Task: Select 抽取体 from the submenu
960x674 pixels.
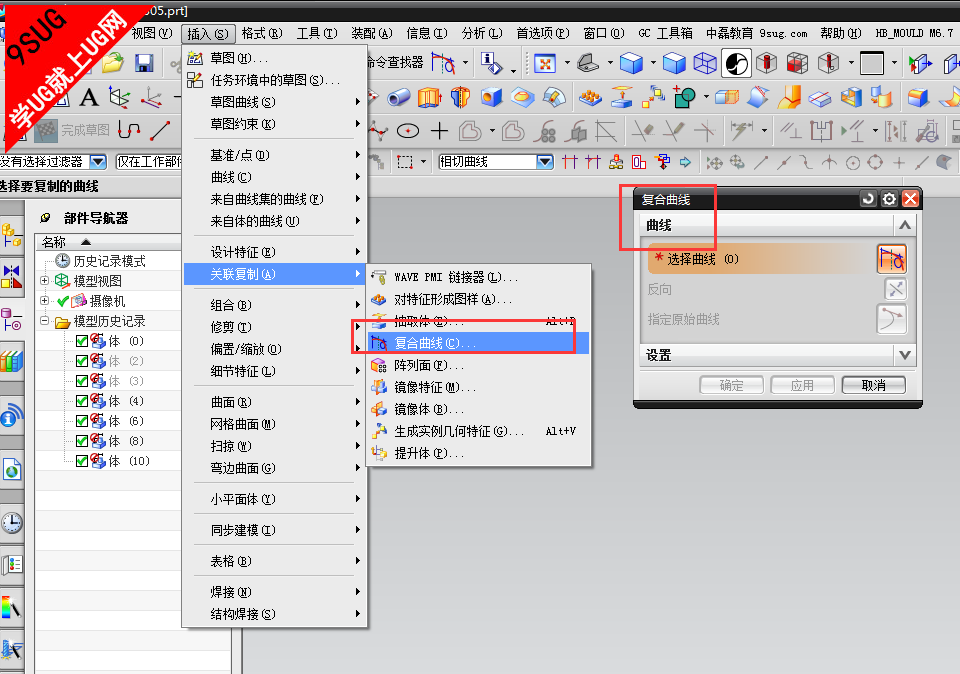Action: point(479,321)
